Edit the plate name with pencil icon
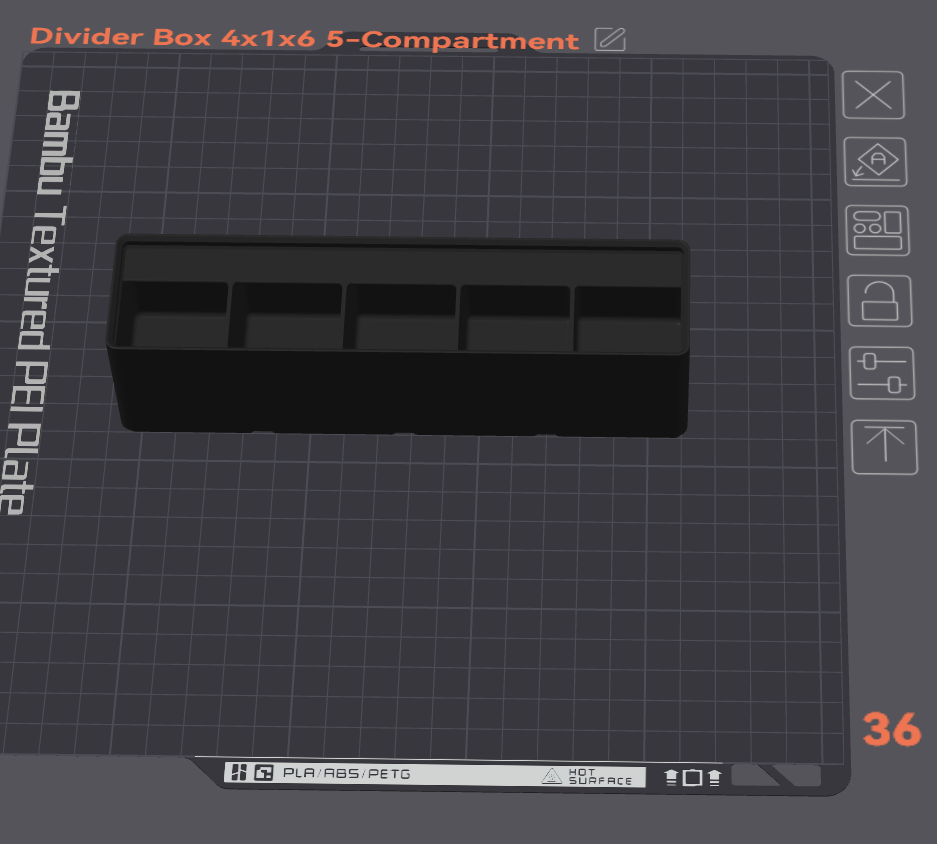 point(610,39)
